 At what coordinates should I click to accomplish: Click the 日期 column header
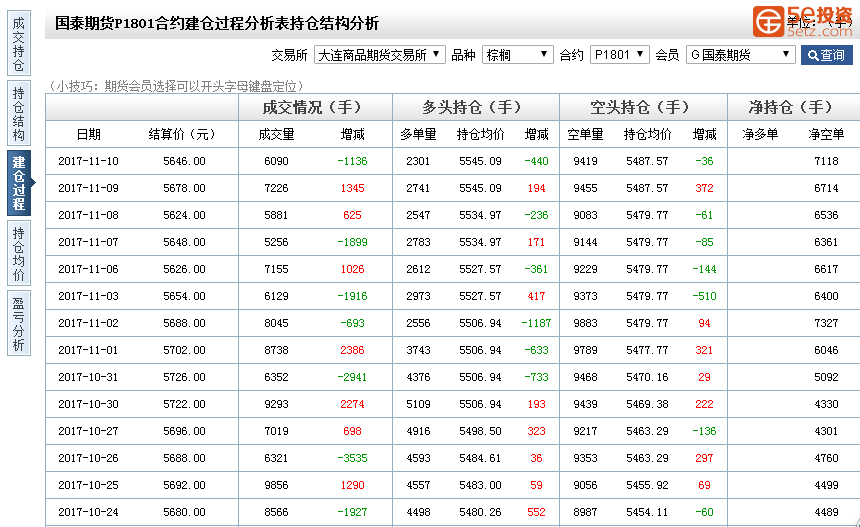(x=88, y=134)
